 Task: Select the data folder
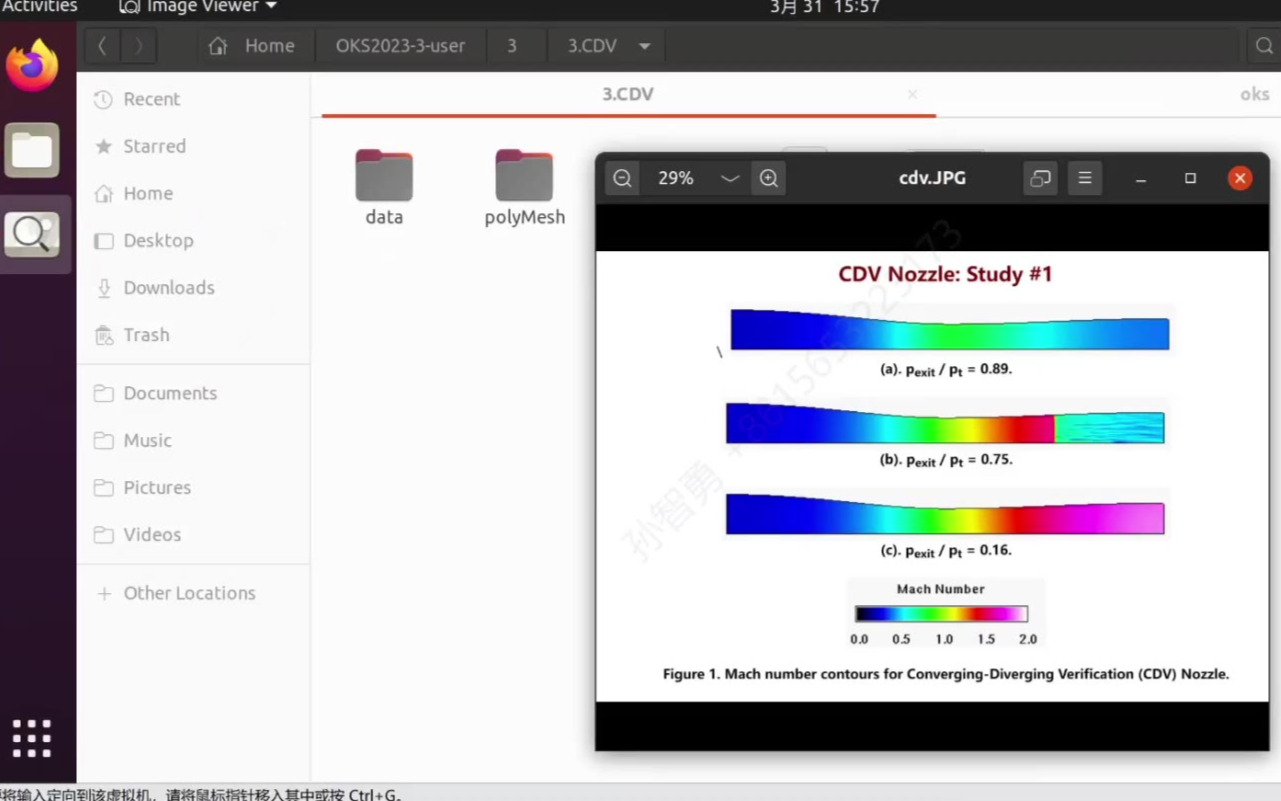tap(384, 187)
